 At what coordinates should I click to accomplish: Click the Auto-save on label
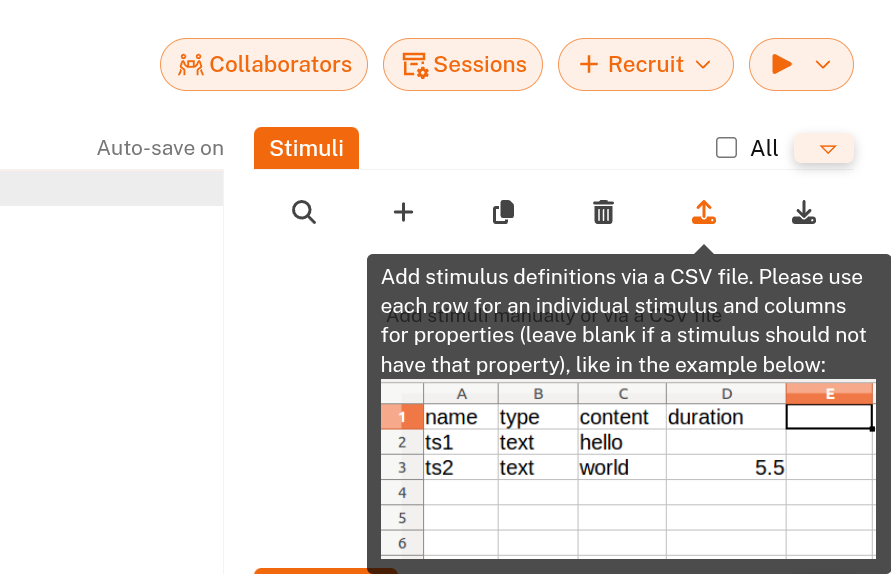click(x=160, y=149)
